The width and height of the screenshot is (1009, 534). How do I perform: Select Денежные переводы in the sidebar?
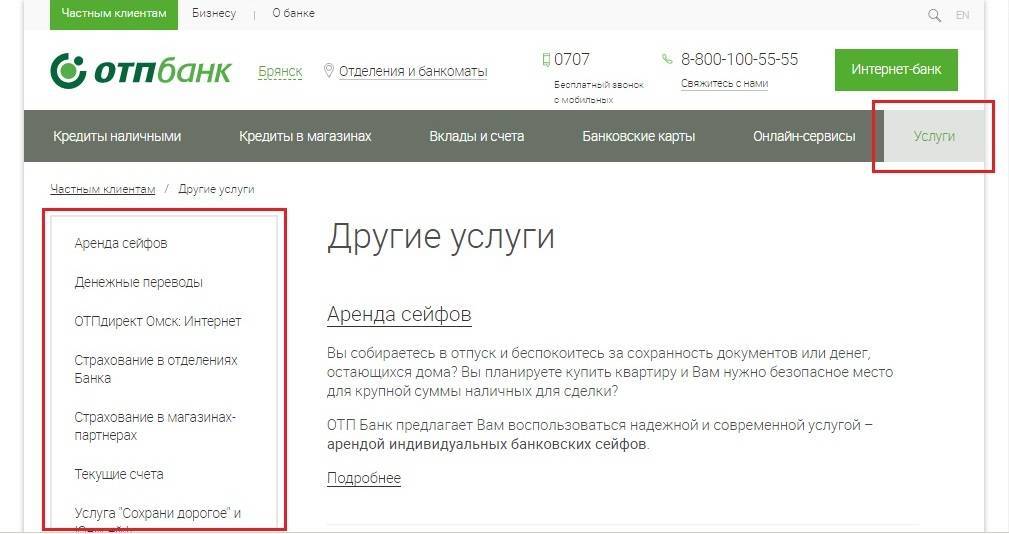click(x=138, y=282)
